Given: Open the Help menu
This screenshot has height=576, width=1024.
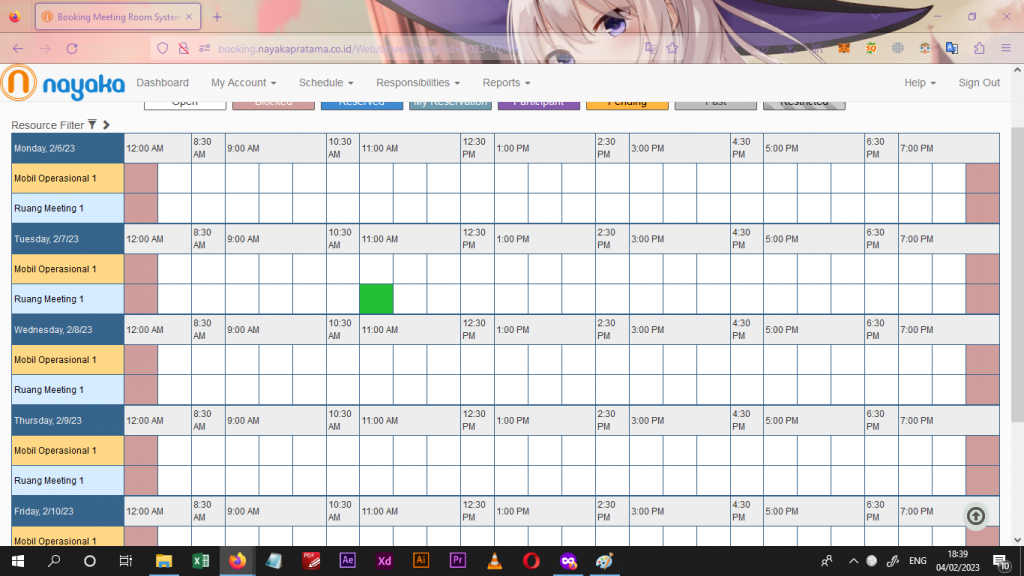Looking at the screenshot, I should tap(919, 83).
